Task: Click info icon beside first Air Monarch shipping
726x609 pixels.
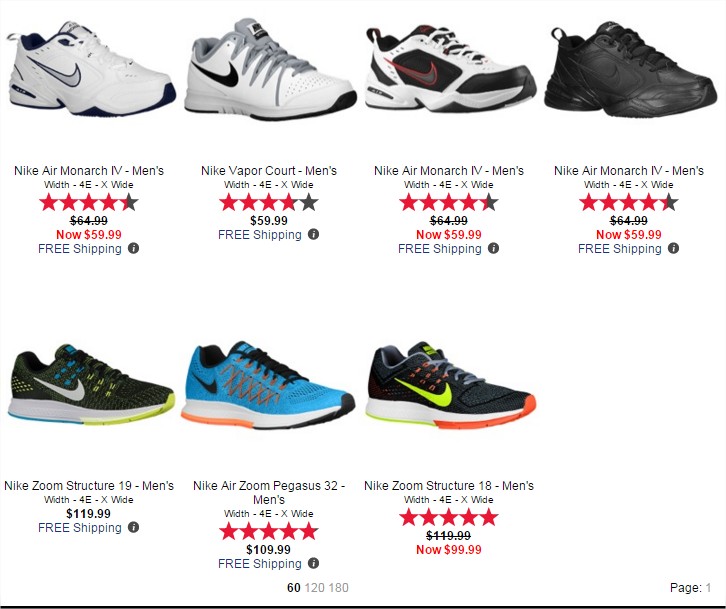Action: (x=133, y=248)
